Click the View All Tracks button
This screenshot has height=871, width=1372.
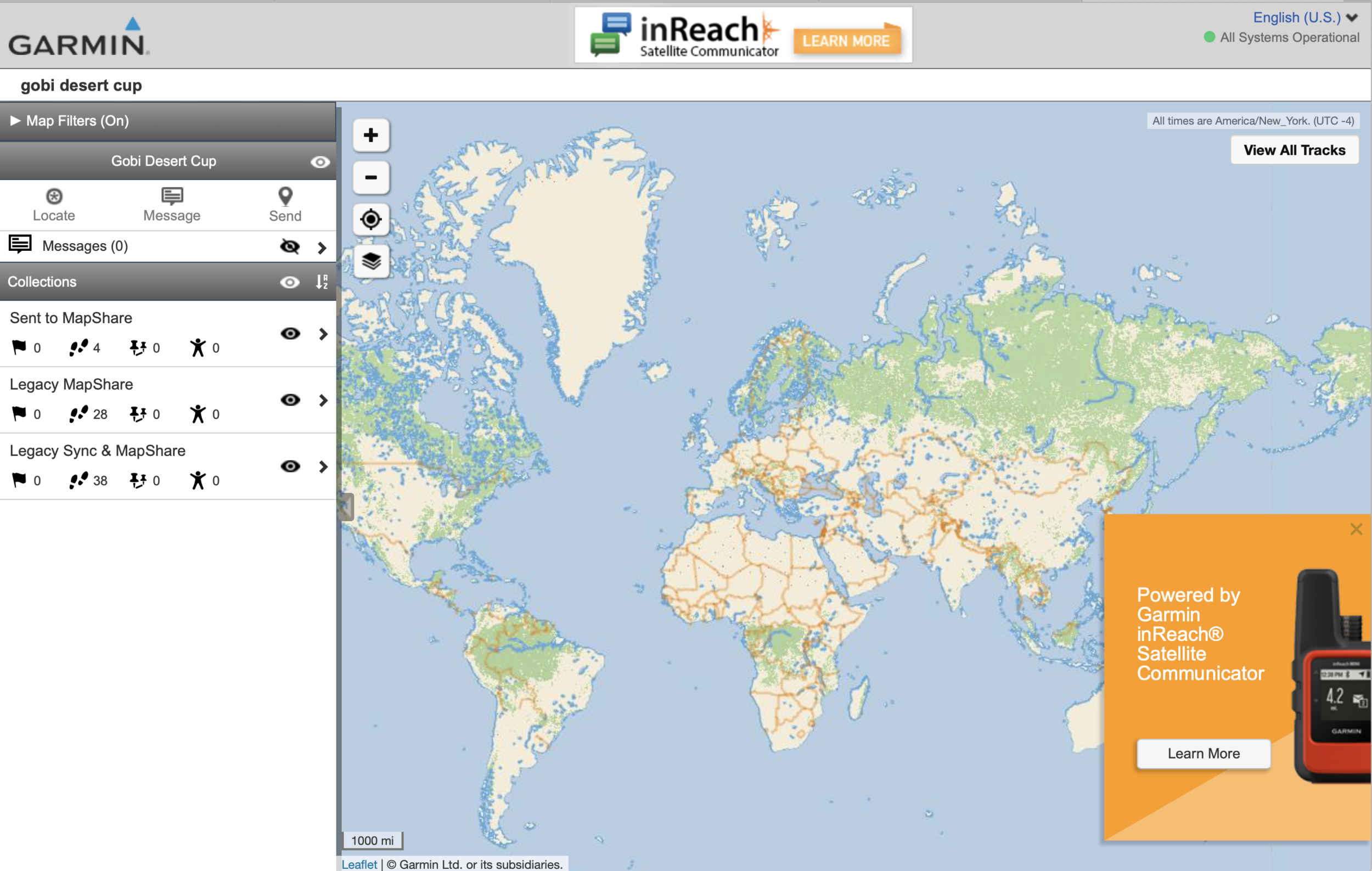click(1294, 150)
